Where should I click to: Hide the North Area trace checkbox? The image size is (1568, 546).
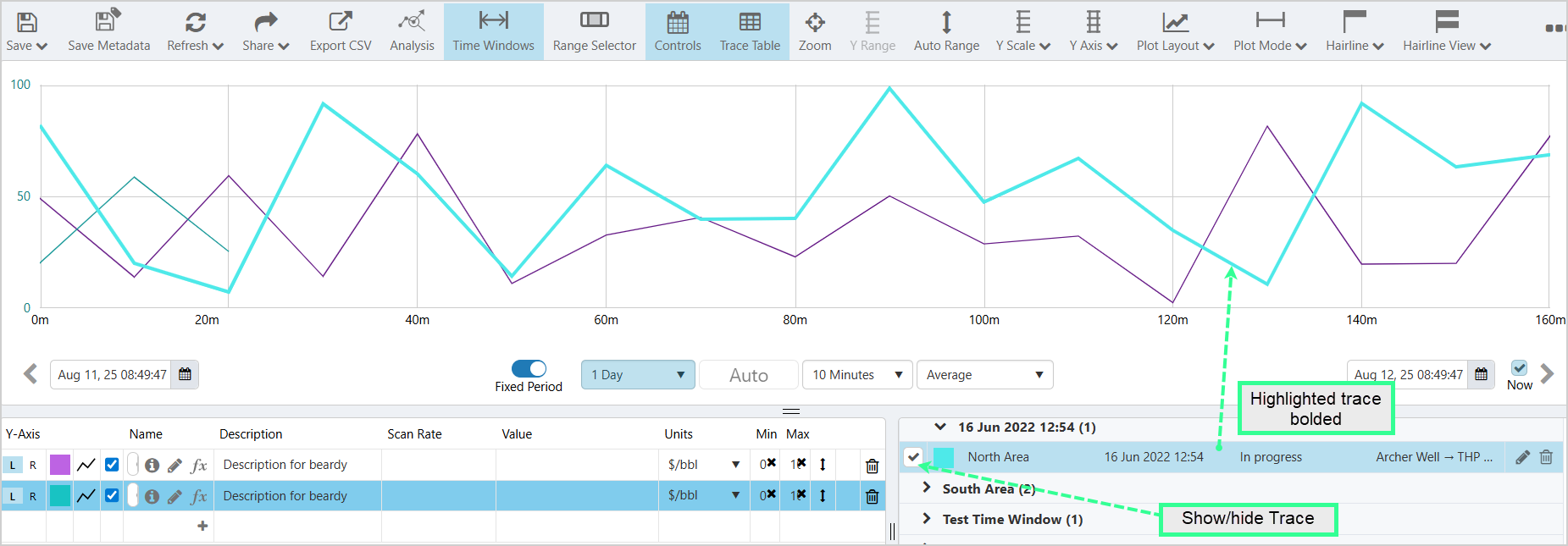click(x=913, y=457)
